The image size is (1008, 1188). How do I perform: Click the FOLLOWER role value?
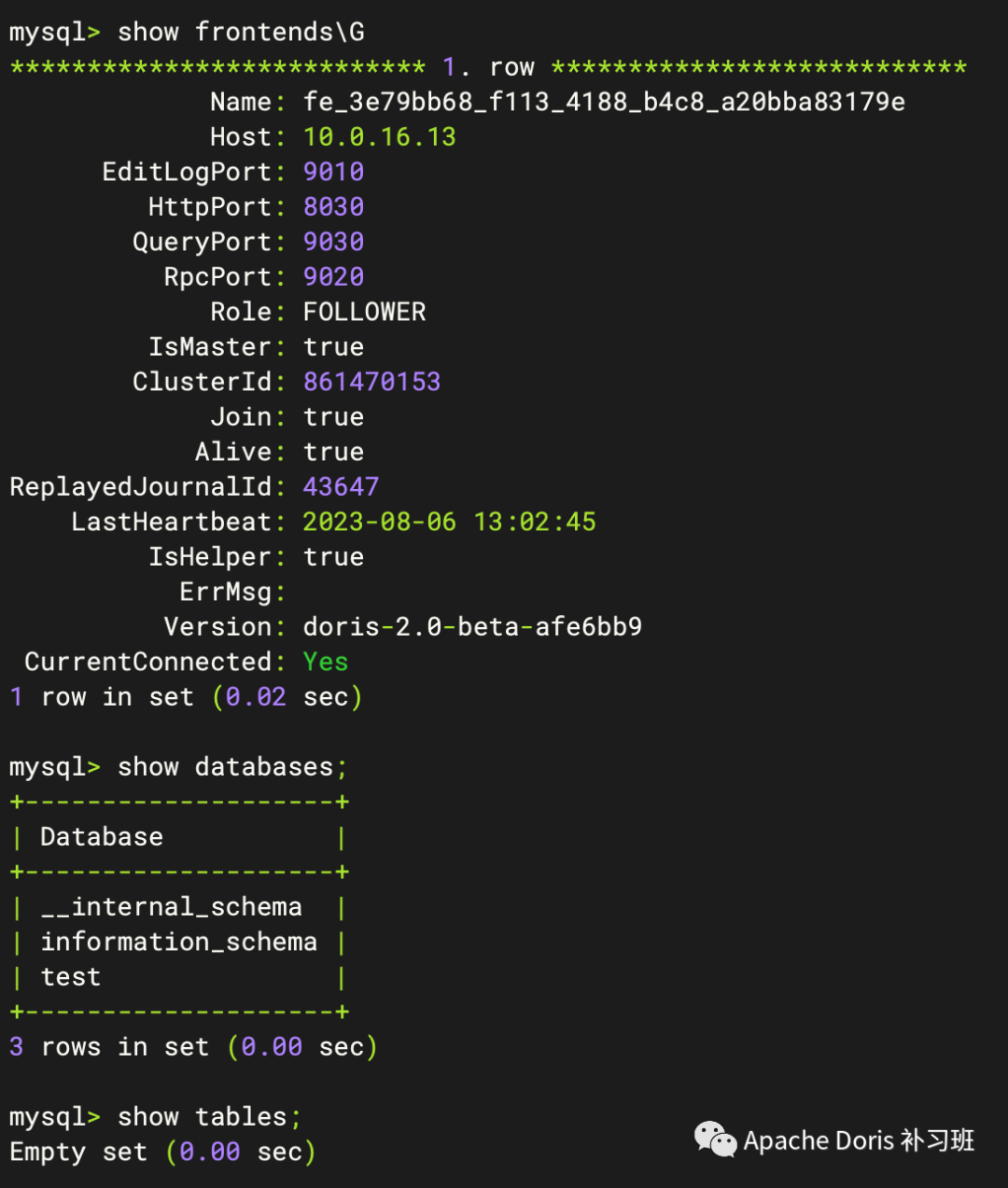[364, 312]
